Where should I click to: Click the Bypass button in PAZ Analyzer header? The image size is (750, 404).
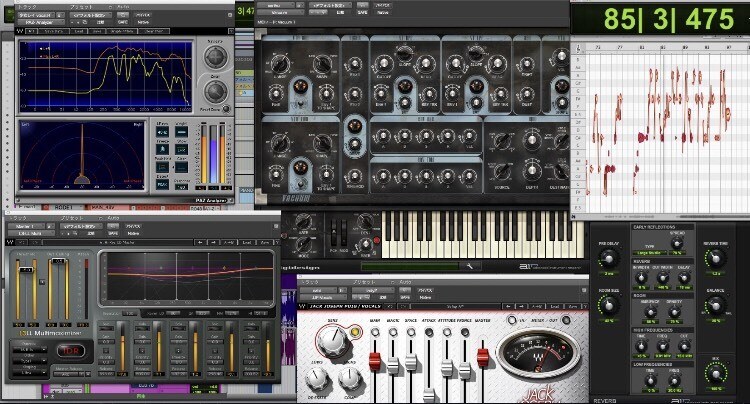click(x=143, y=15)
